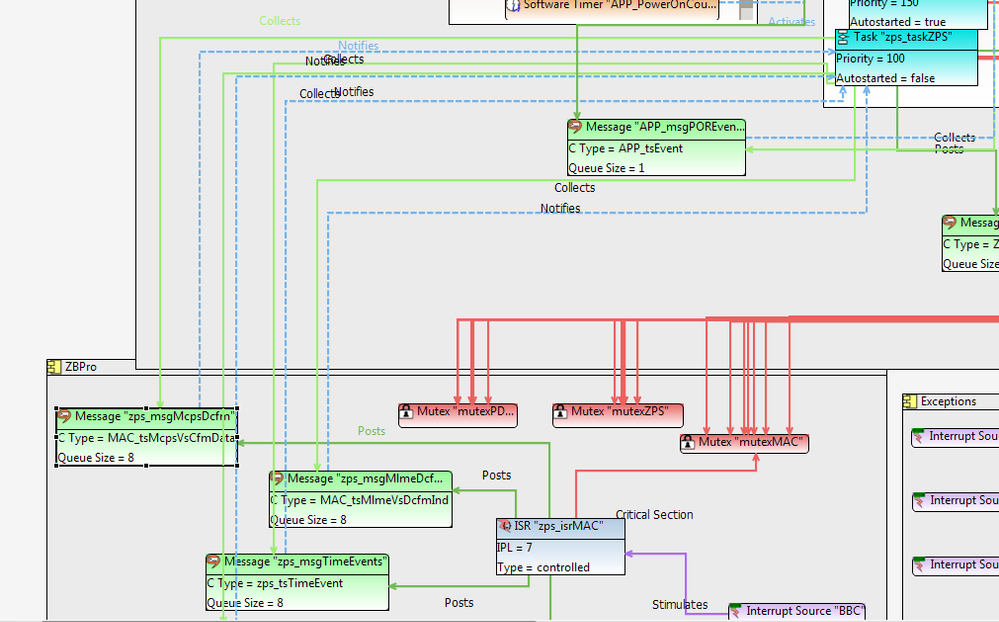Screen dimensions: 999x622
Task: Select the Priority = 100 property
Action: (x=870, y=59)
